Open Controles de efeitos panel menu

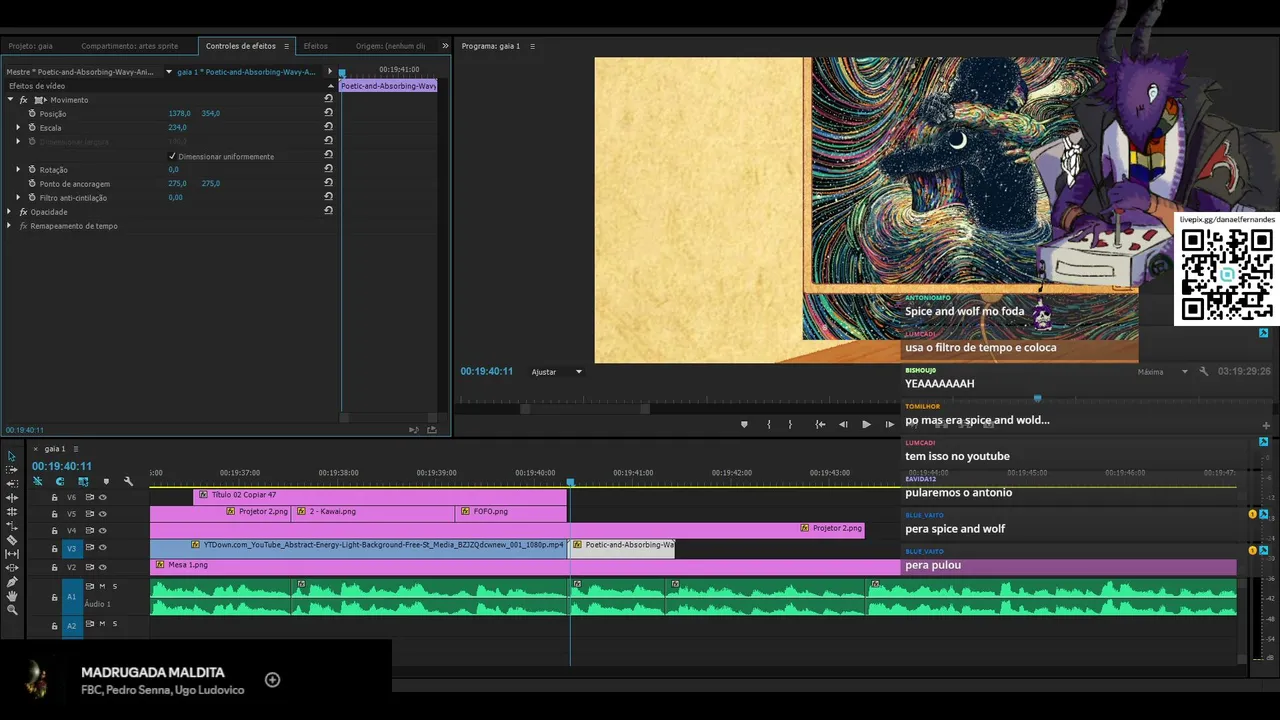pyautogui.click(x=286, y=46)
